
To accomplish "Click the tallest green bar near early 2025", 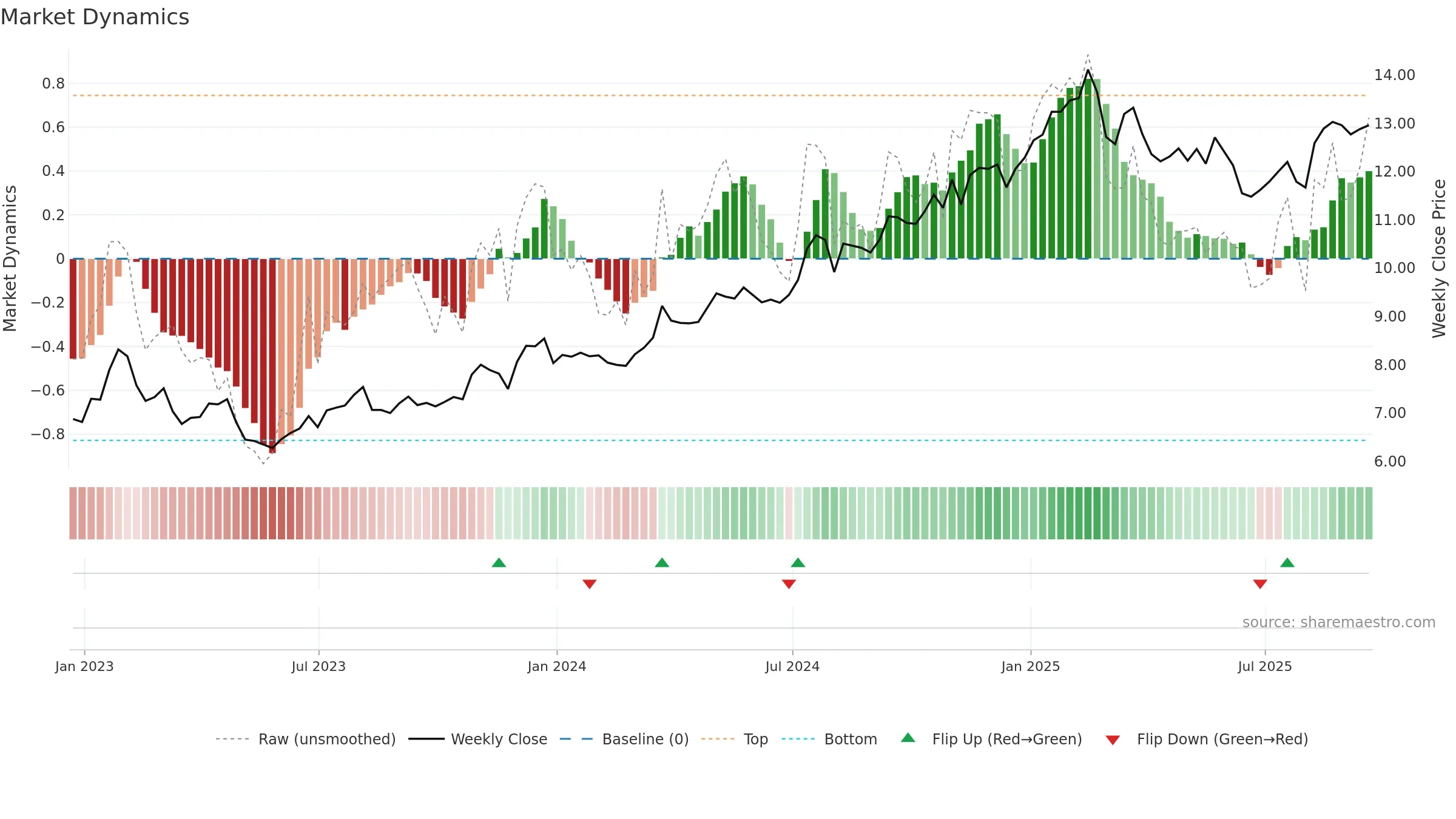I will pyautogui.click(x=1088, y=169).
